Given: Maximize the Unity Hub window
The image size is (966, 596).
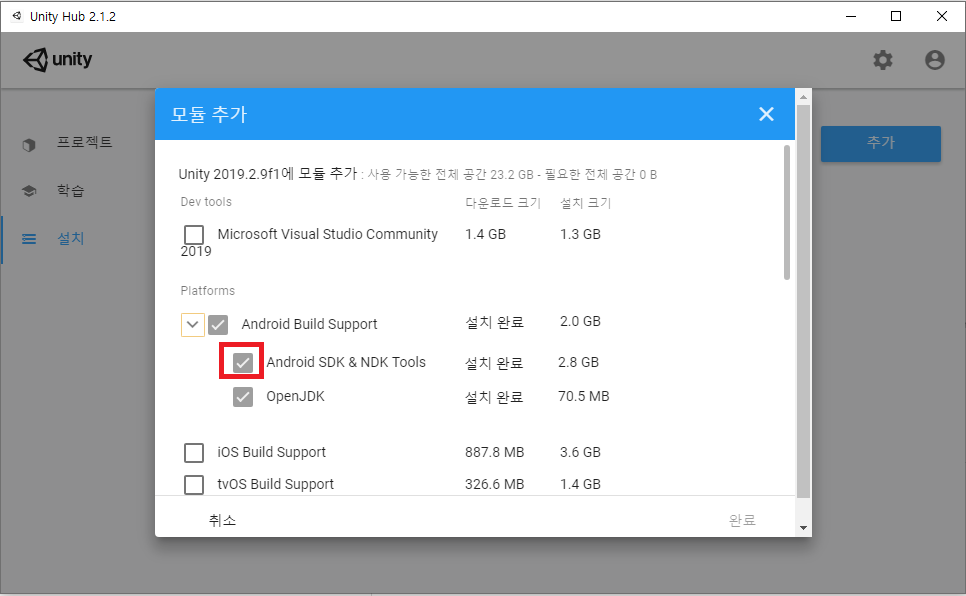Looking at the screenshot, I should pyautogui.click(x=896, y=16).
